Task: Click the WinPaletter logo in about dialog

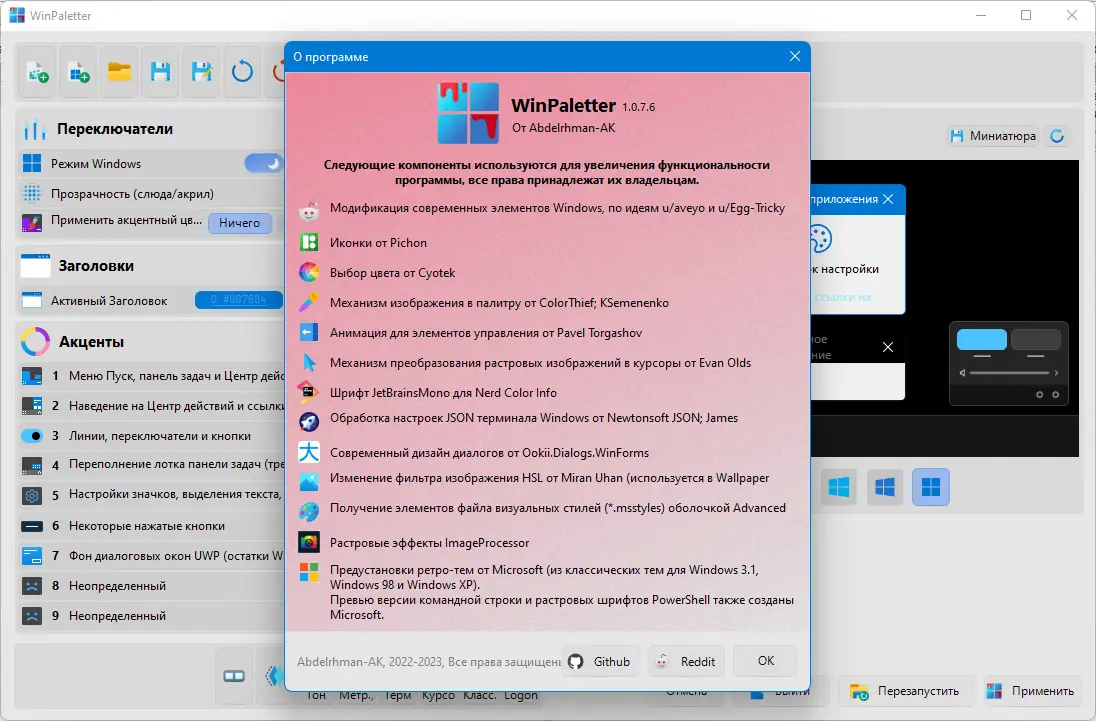Action: tap(468, 113)
